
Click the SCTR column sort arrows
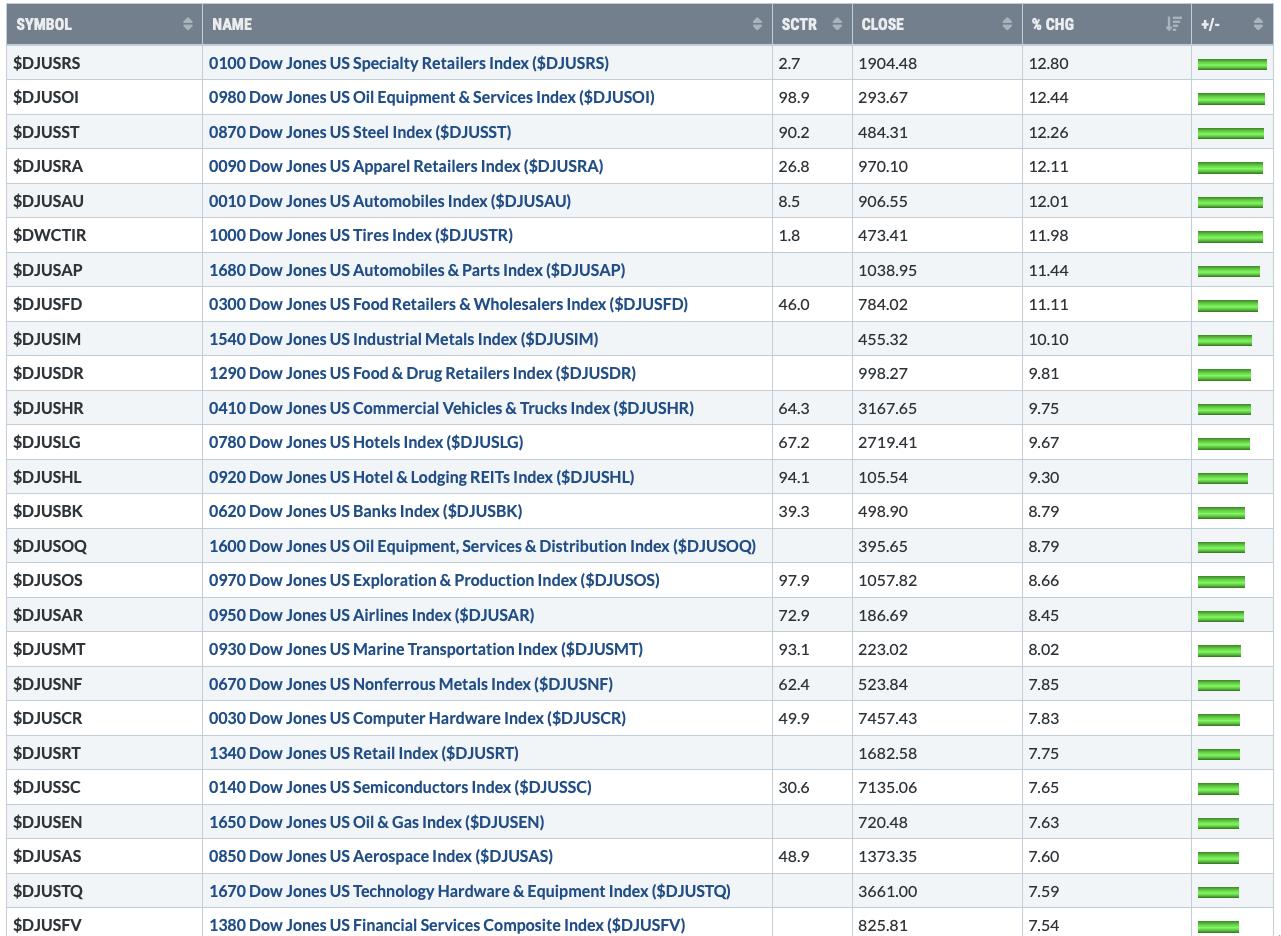[837, 24]
